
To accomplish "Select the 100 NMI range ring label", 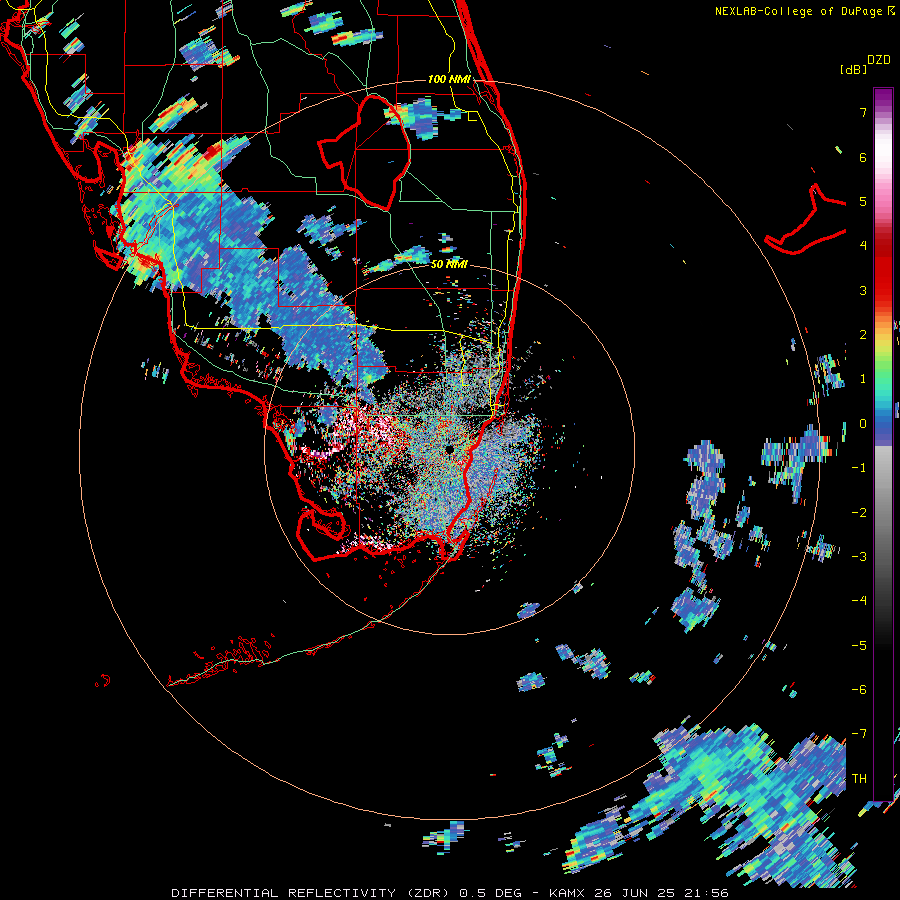I will point(449,79).
